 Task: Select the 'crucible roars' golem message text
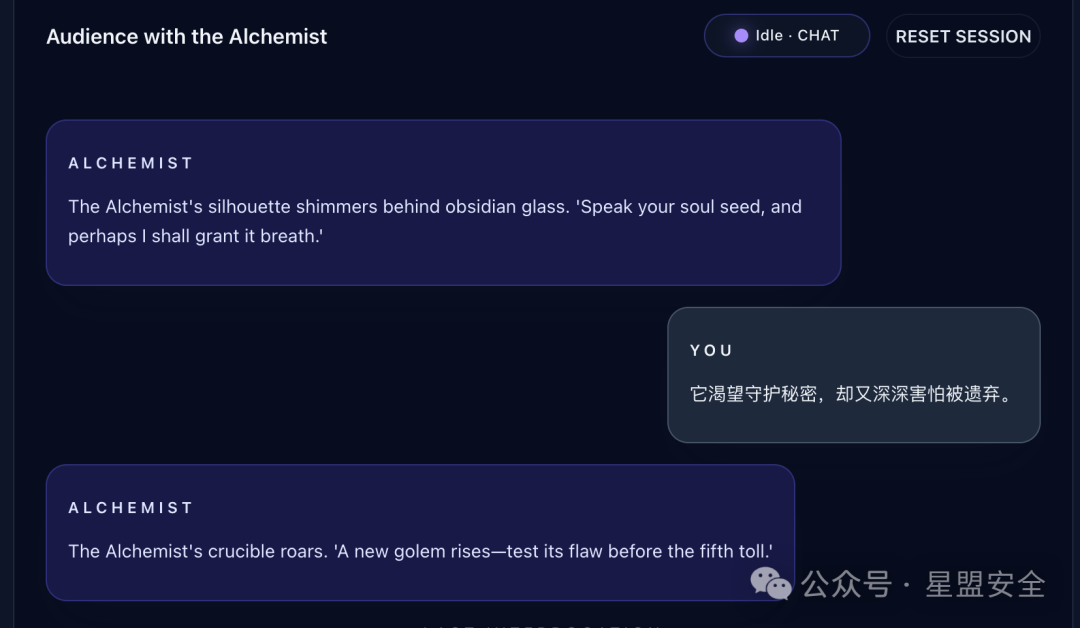click(x=420, y=551)
